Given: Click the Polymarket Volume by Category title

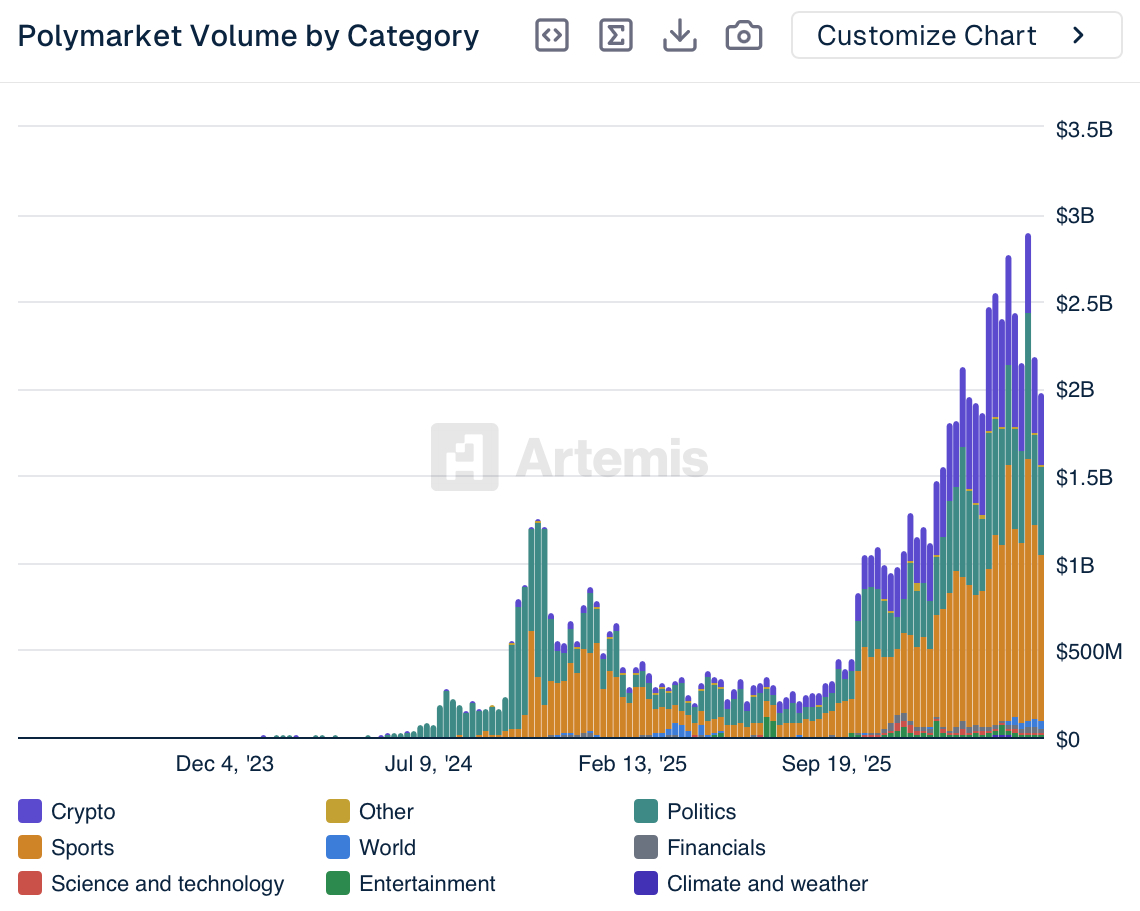Looking at the screenshot, I should [249, 36].
